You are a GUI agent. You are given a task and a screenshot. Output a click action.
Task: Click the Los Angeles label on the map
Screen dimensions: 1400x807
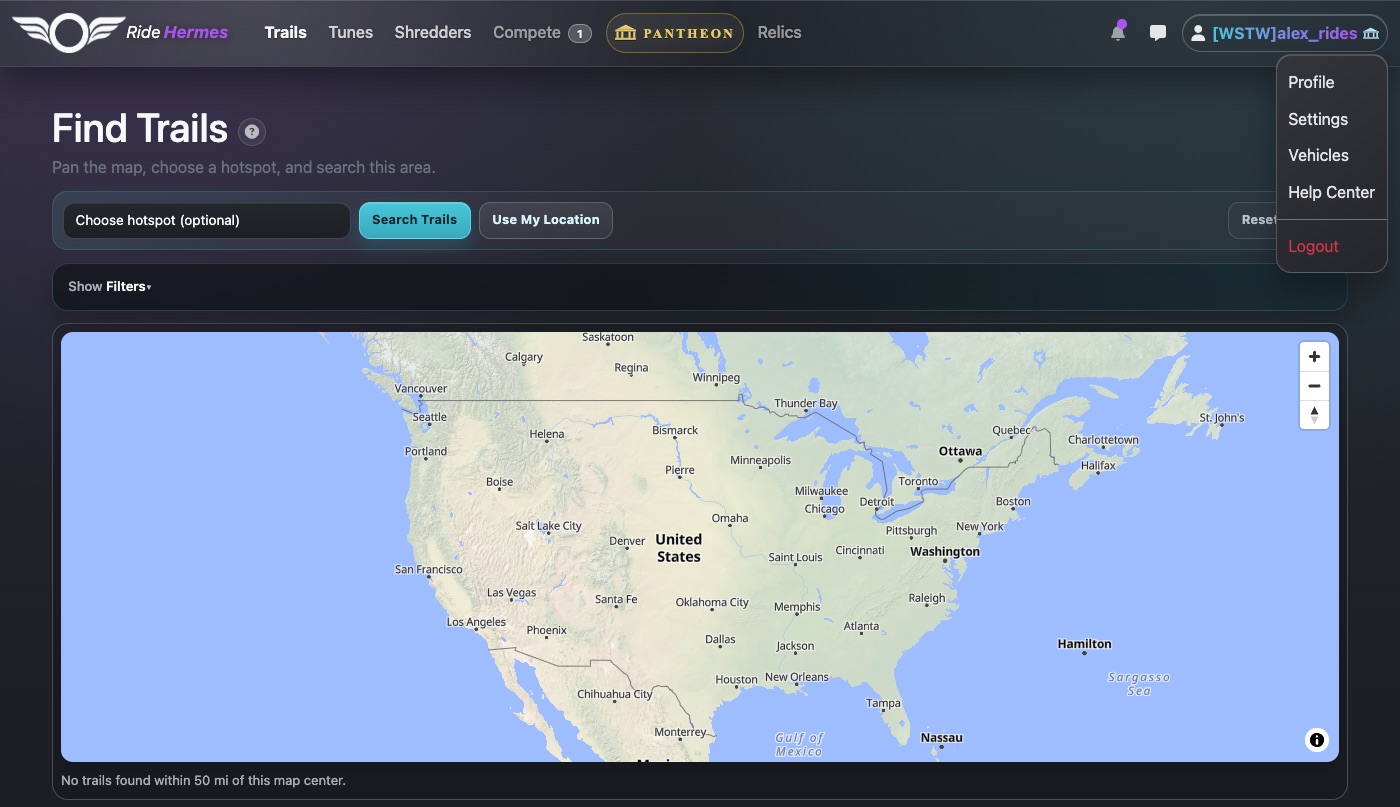476,622
